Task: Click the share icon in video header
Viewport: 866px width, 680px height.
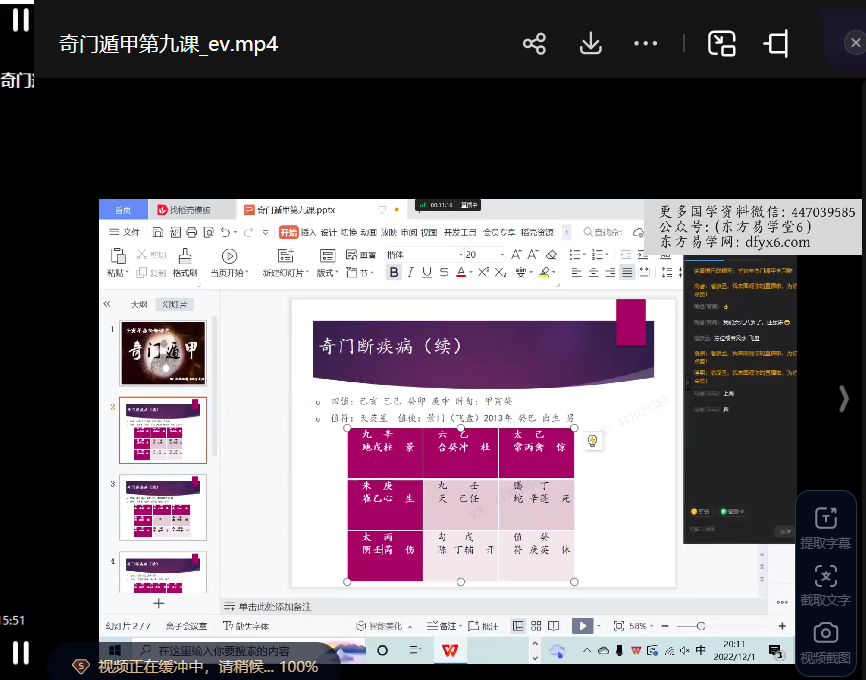Action: tap(535, 44)
